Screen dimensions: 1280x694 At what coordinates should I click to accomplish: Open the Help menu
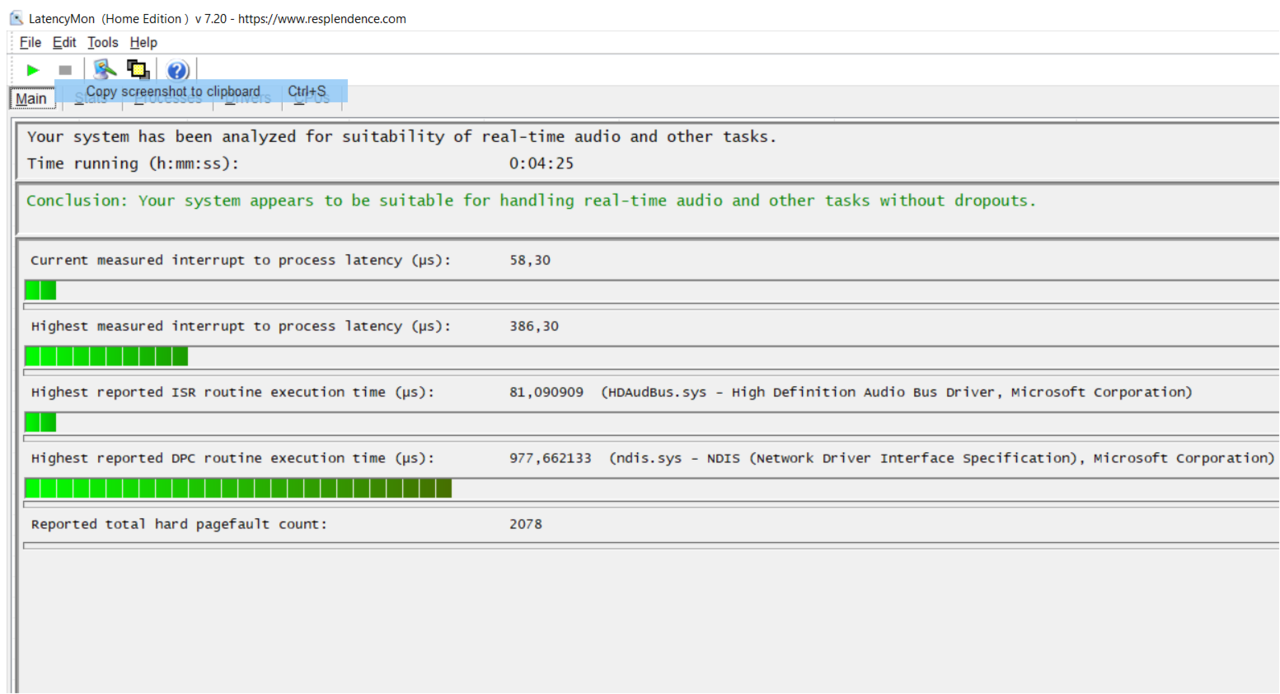(x=144, y=42)
